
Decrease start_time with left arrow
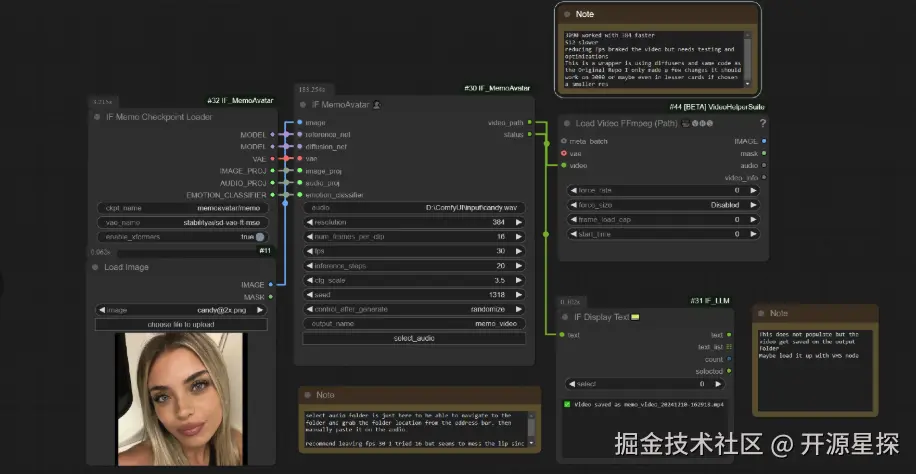[x=574, y=234]
